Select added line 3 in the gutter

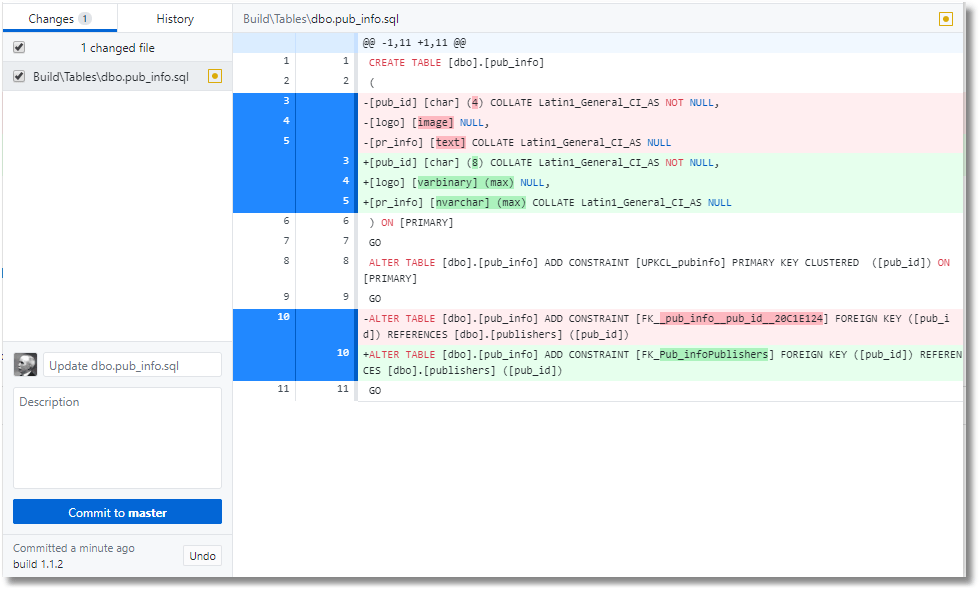click(346, 161)
